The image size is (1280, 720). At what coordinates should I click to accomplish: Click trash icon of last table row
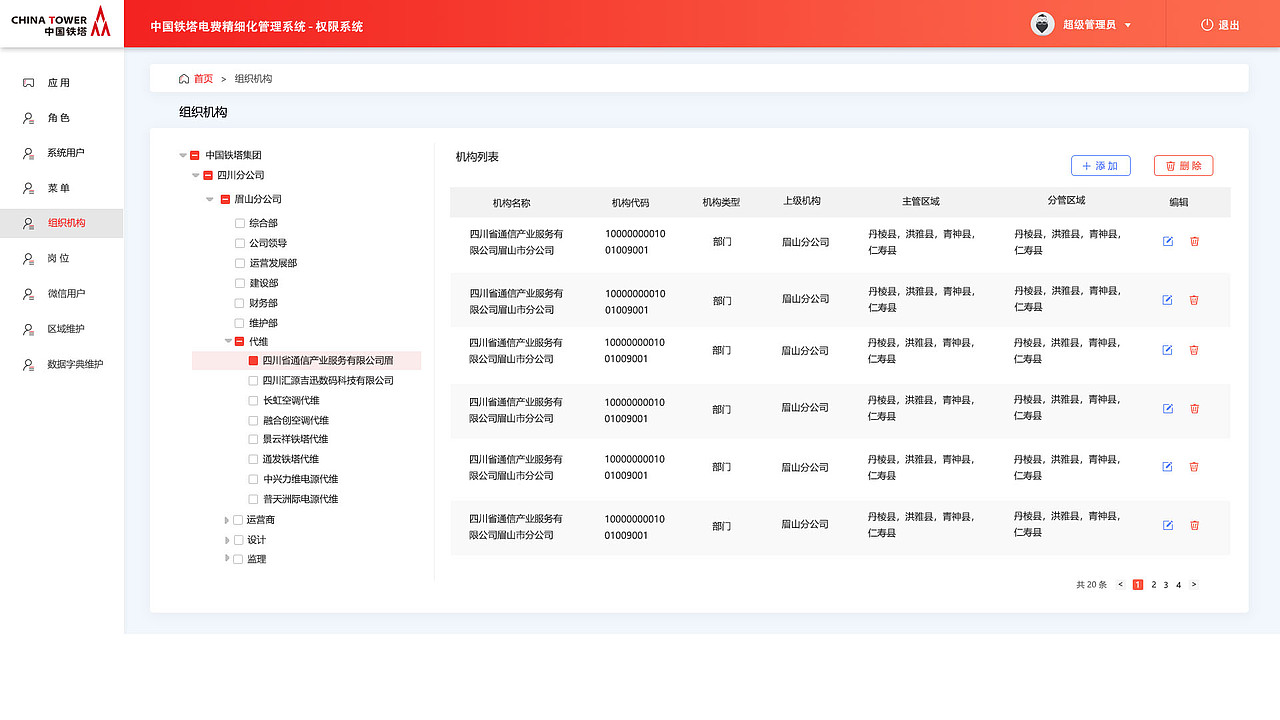pyautogui.click(x=1194, y=525)
